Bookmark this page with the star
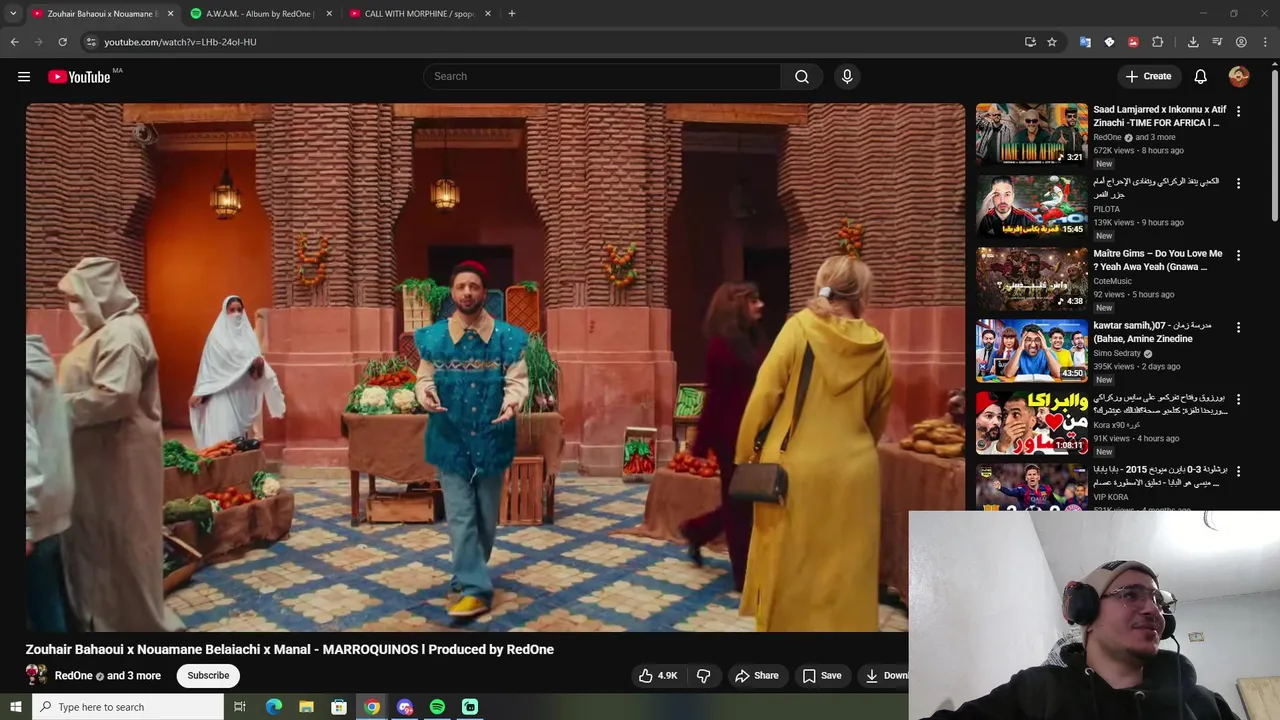Viewport: 1280px width, 720px height. [1052, 42]
